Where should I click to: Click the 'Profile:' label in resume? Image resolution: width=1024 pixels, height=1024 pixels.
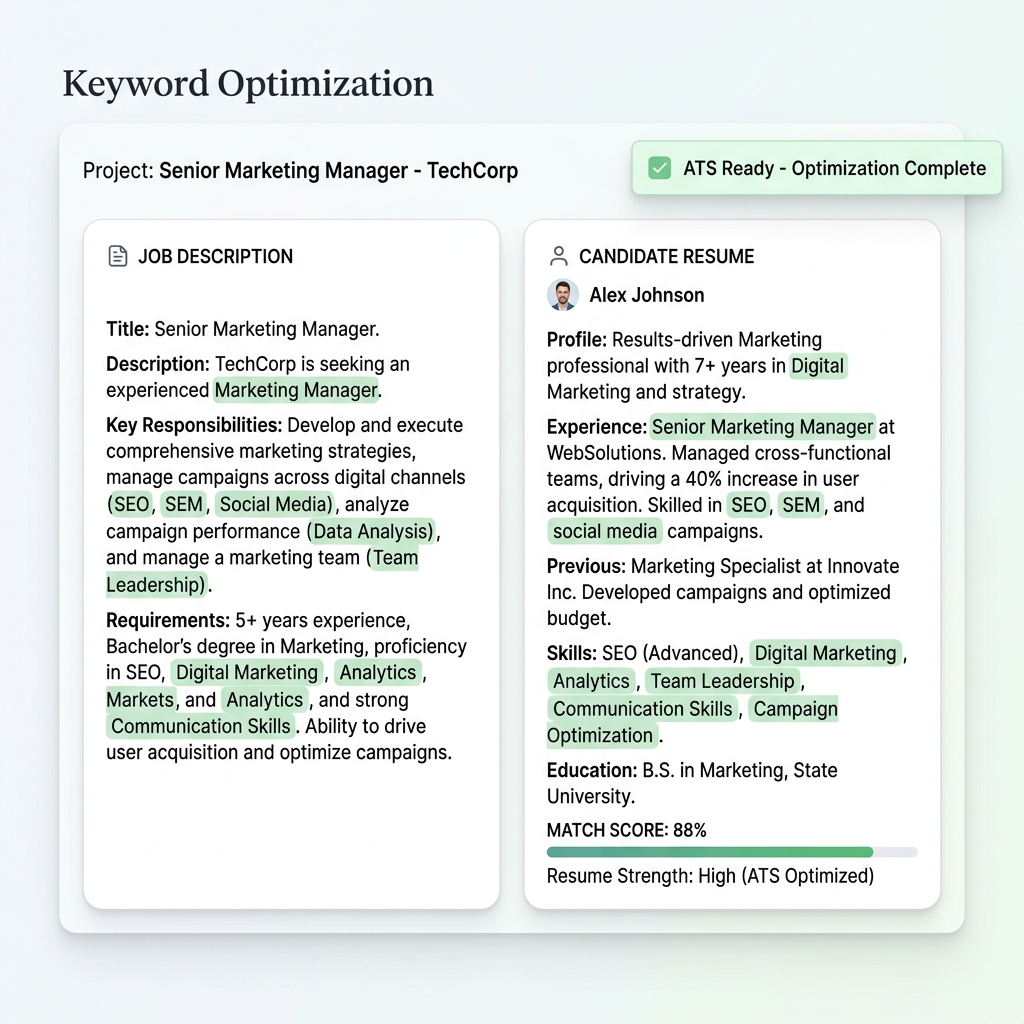pyautogui.click(x=577, y=340)
